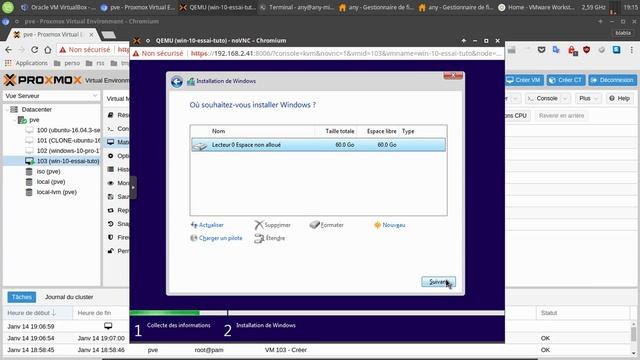Click the VM 103 - Créer task entry

286,350
